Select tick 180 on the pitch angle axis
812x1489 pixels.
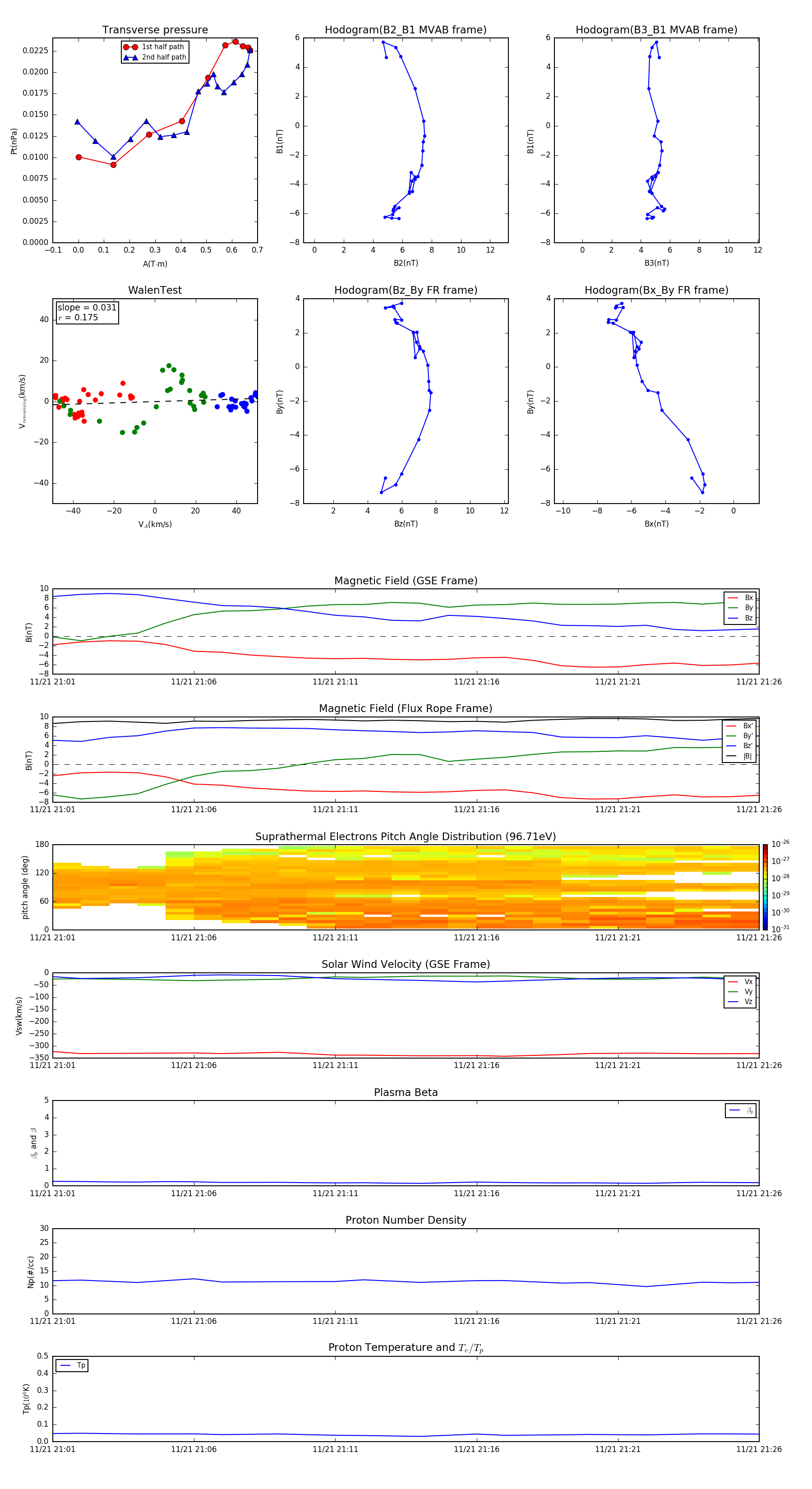42,845
